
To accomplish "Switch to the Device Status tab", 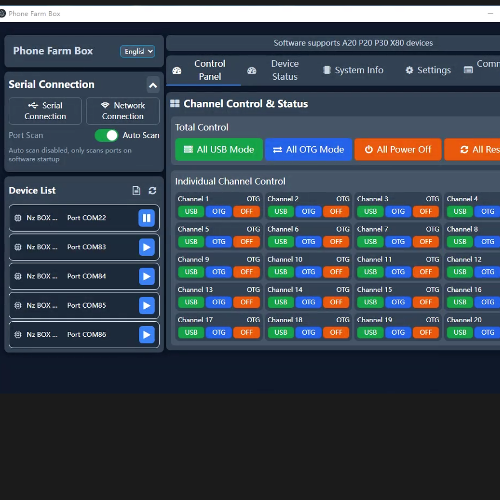I will (278, 70).
